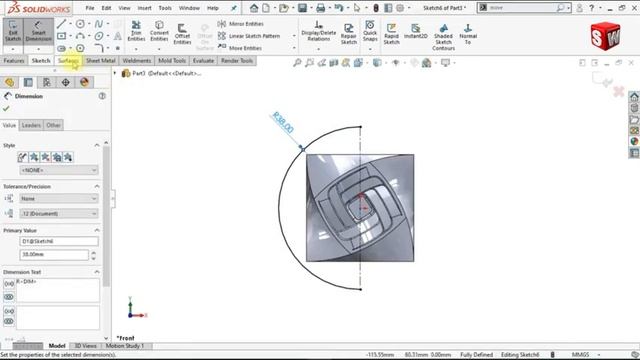Select the Sketch Fillet tool
This screenshot has height=360, width=640.
[99, 48]
